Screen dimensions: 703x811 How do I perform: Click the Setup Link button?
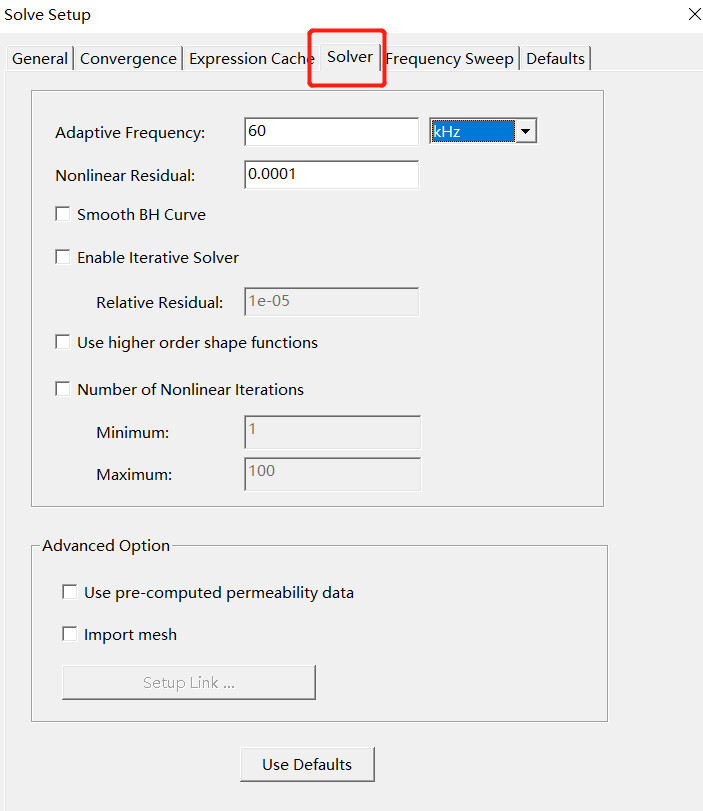click(x=189, y=683)
